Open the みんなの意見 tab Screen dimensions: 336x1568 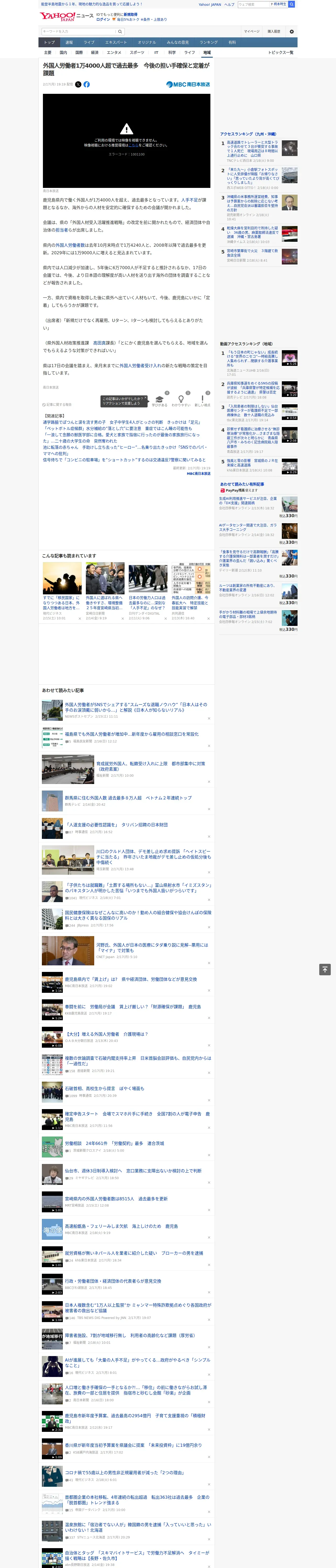[177, 43]
